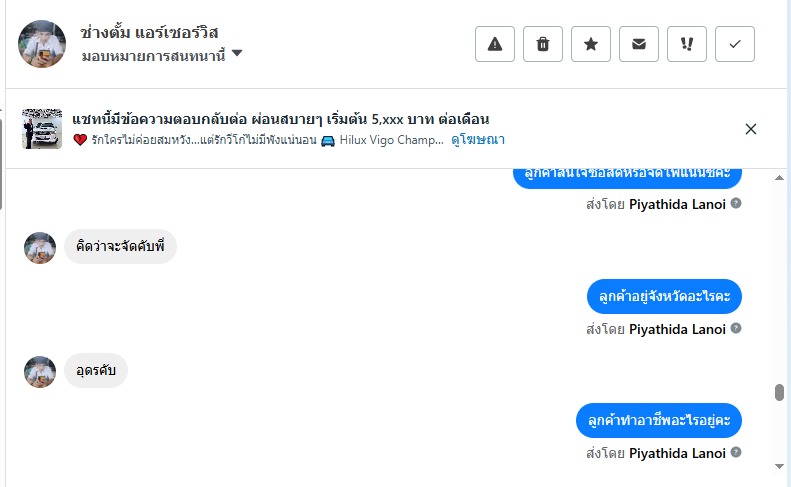Image resolution: width=791 pixels, height=487 pixels.
Task: Click the อุดรคับ message bubble
Action: click(x=96, y=371)
